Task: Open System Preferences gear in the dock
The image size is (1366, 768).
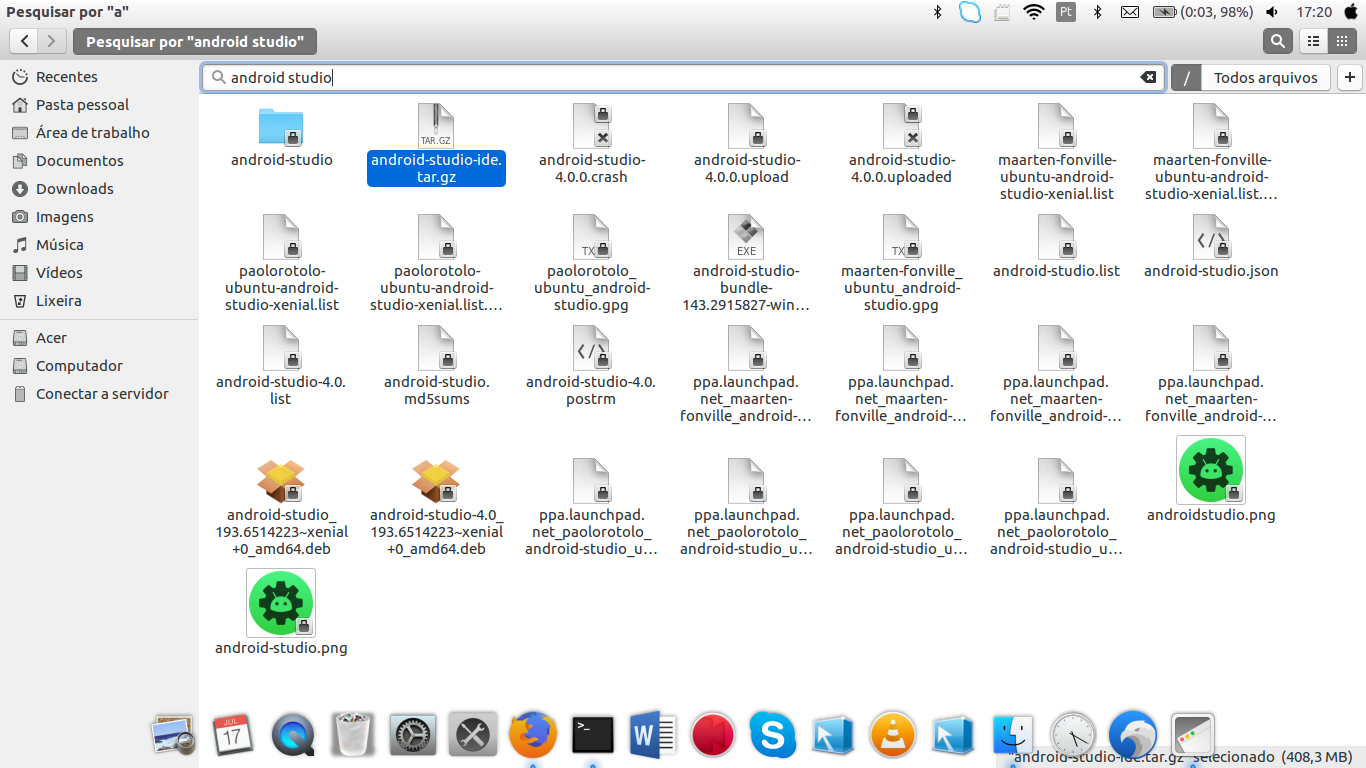Action: [411, 736]
